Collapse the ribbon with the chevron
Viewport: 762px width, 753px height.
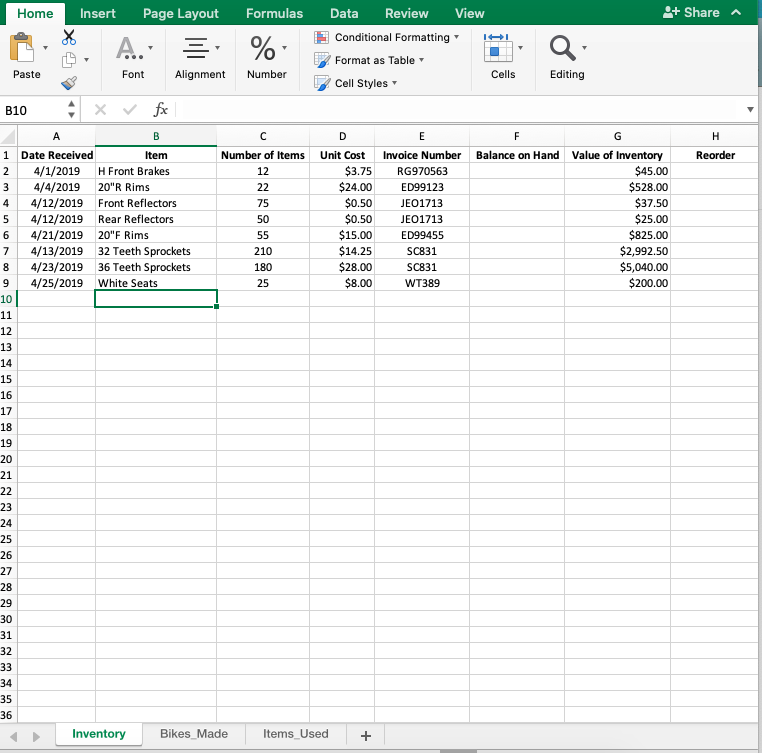coord(738,13)
